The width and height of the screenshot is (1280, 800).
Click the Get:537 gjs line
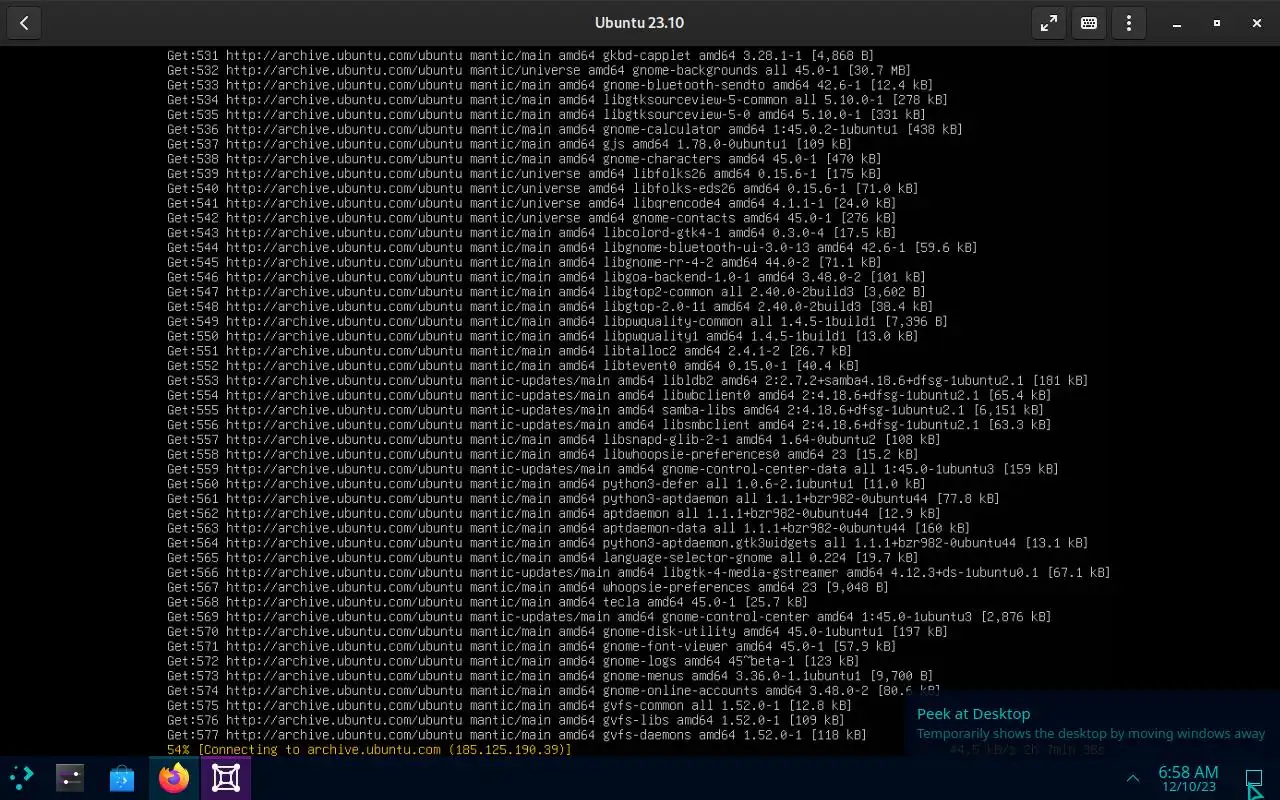(x=509, y=144)
